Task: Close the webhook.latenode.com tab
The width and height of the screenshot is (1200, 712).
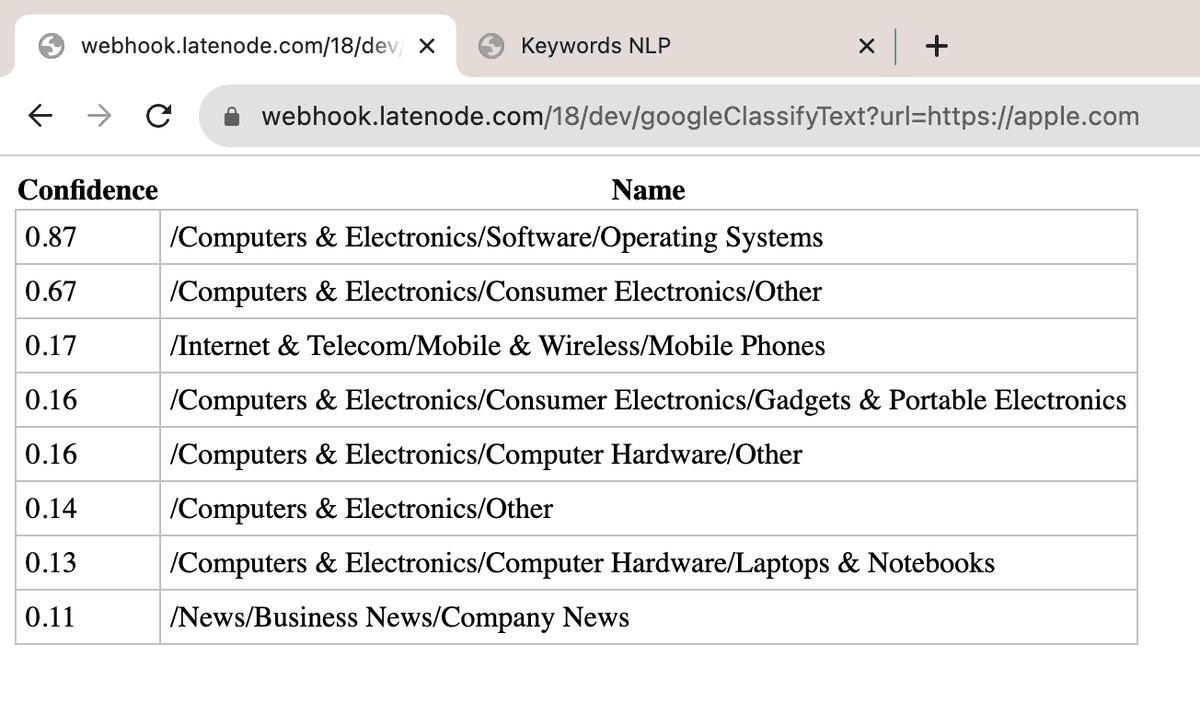Action: point(426,46)
